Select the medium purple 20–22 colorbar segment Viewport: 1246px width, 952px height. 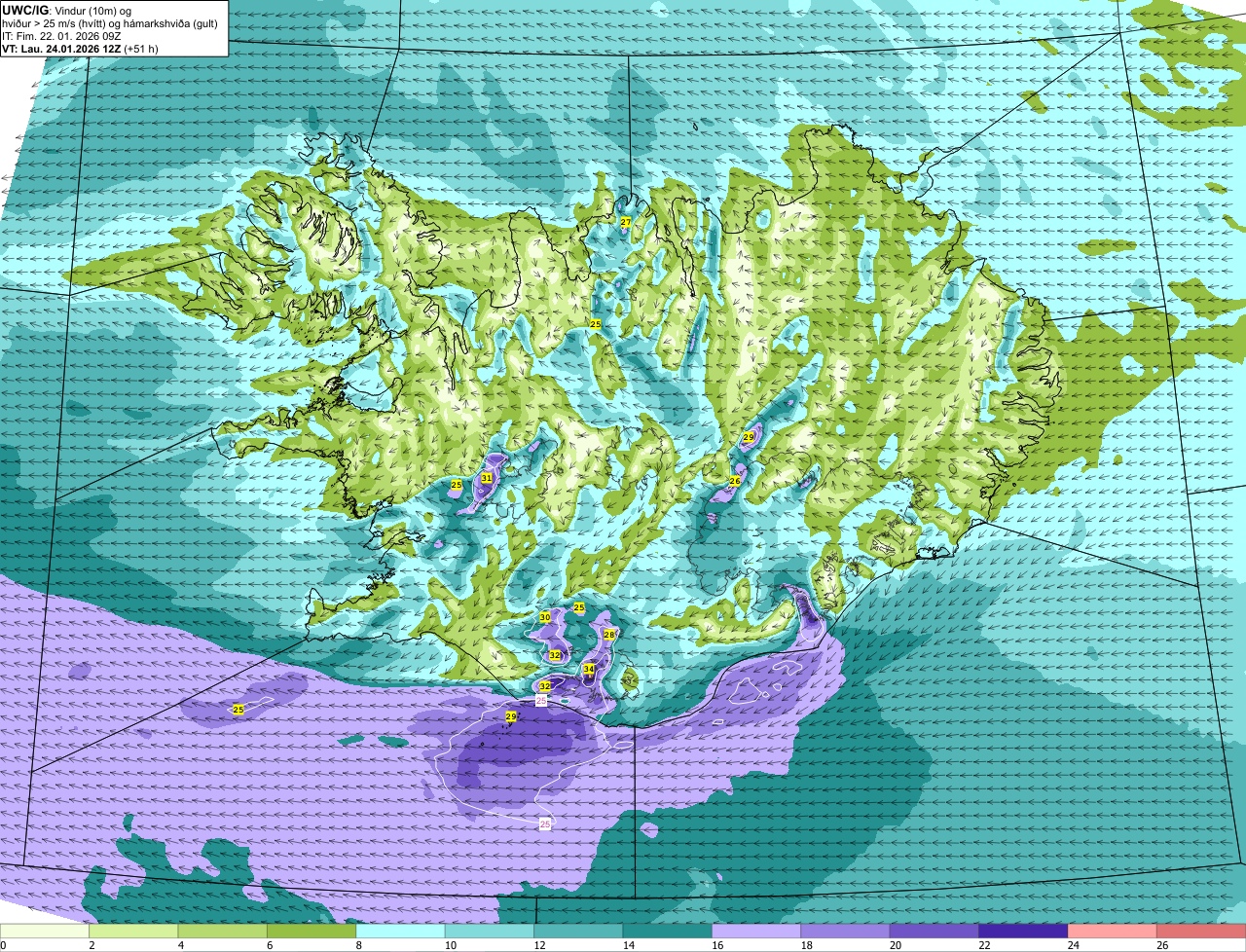pyautogui.click(x=935, y=932)
